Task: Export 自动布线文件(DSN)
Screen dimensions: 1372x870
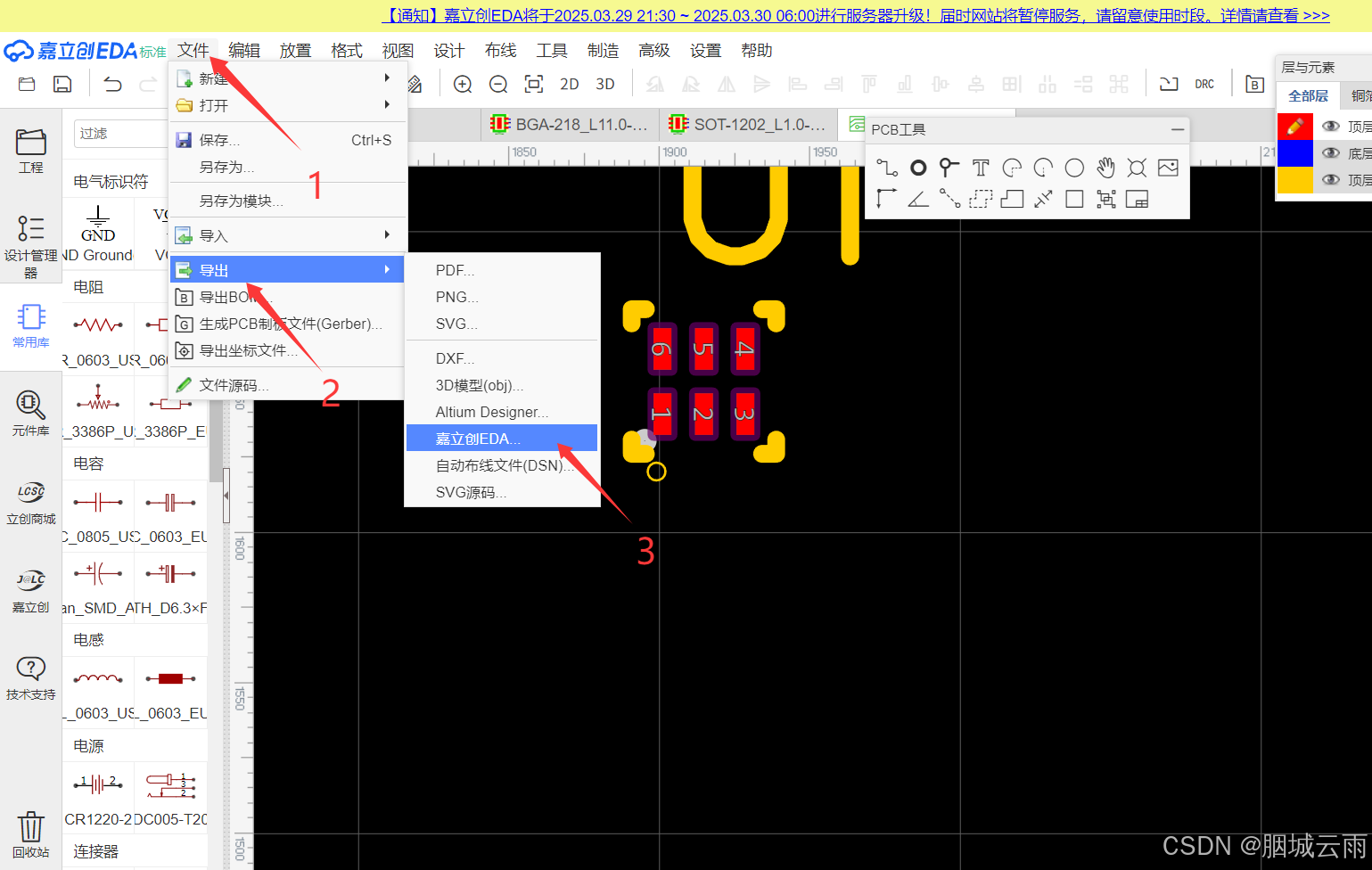Action: coord(502,465)
